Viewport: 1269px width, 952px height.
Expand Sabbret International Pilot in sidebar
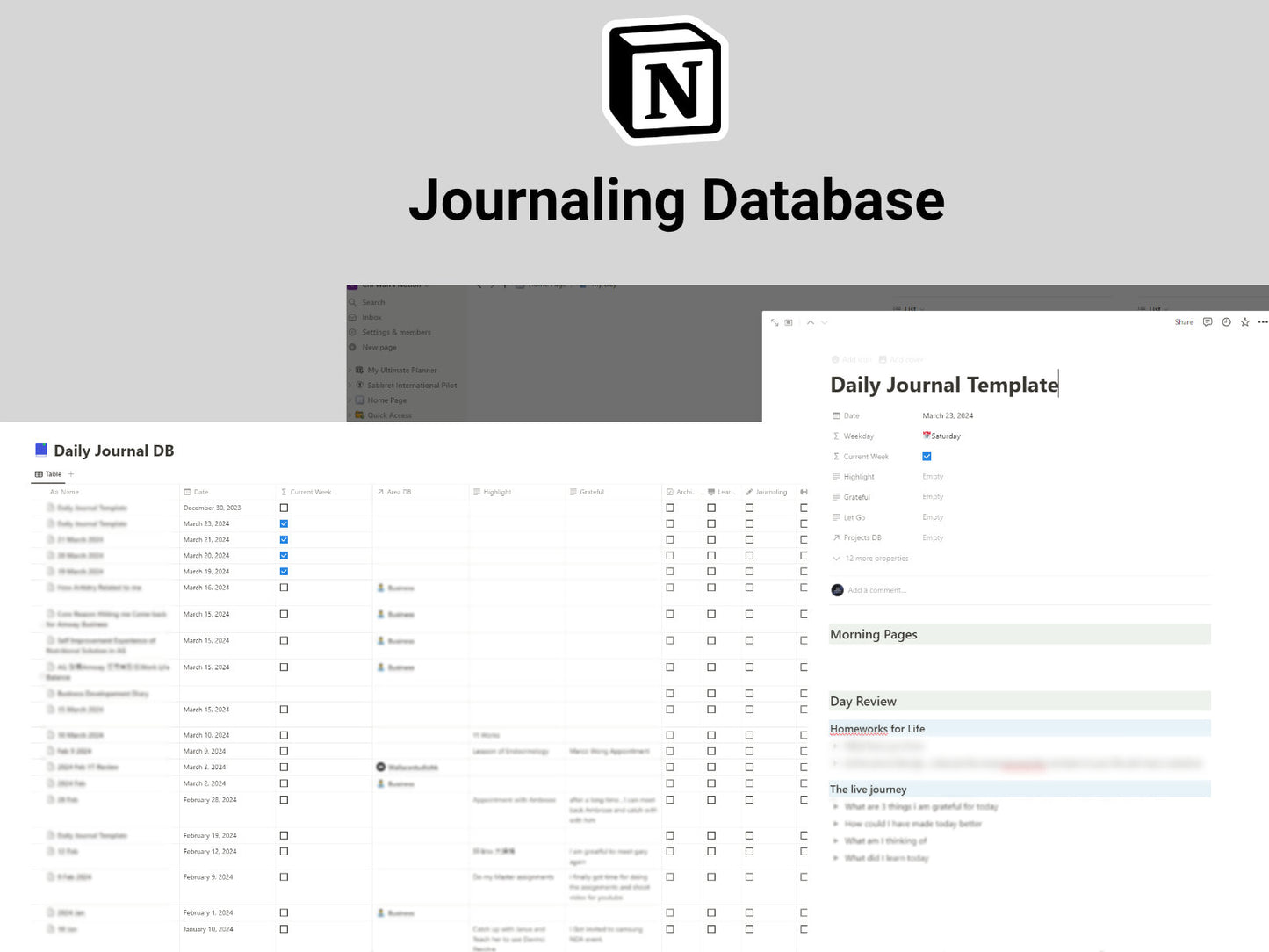(350, 385)
